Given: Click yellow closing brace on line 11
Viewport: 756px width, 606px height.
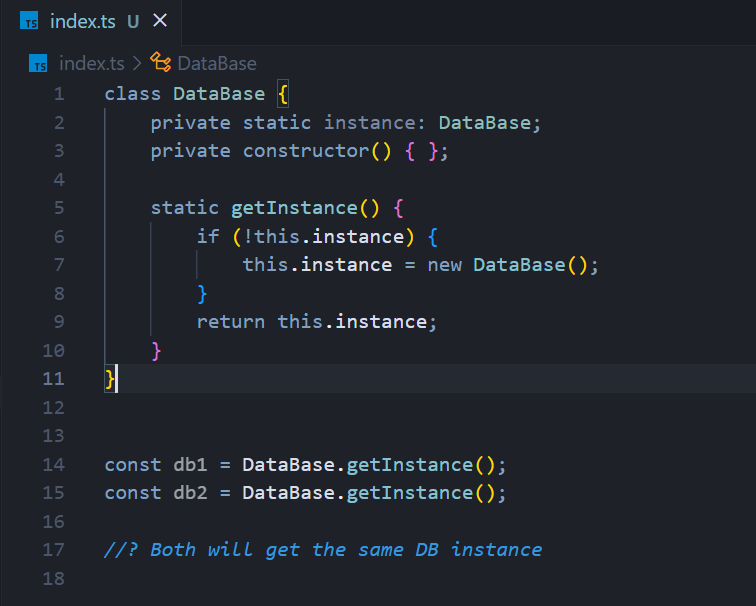Looking at the screenshot, I should pos(110,379).
